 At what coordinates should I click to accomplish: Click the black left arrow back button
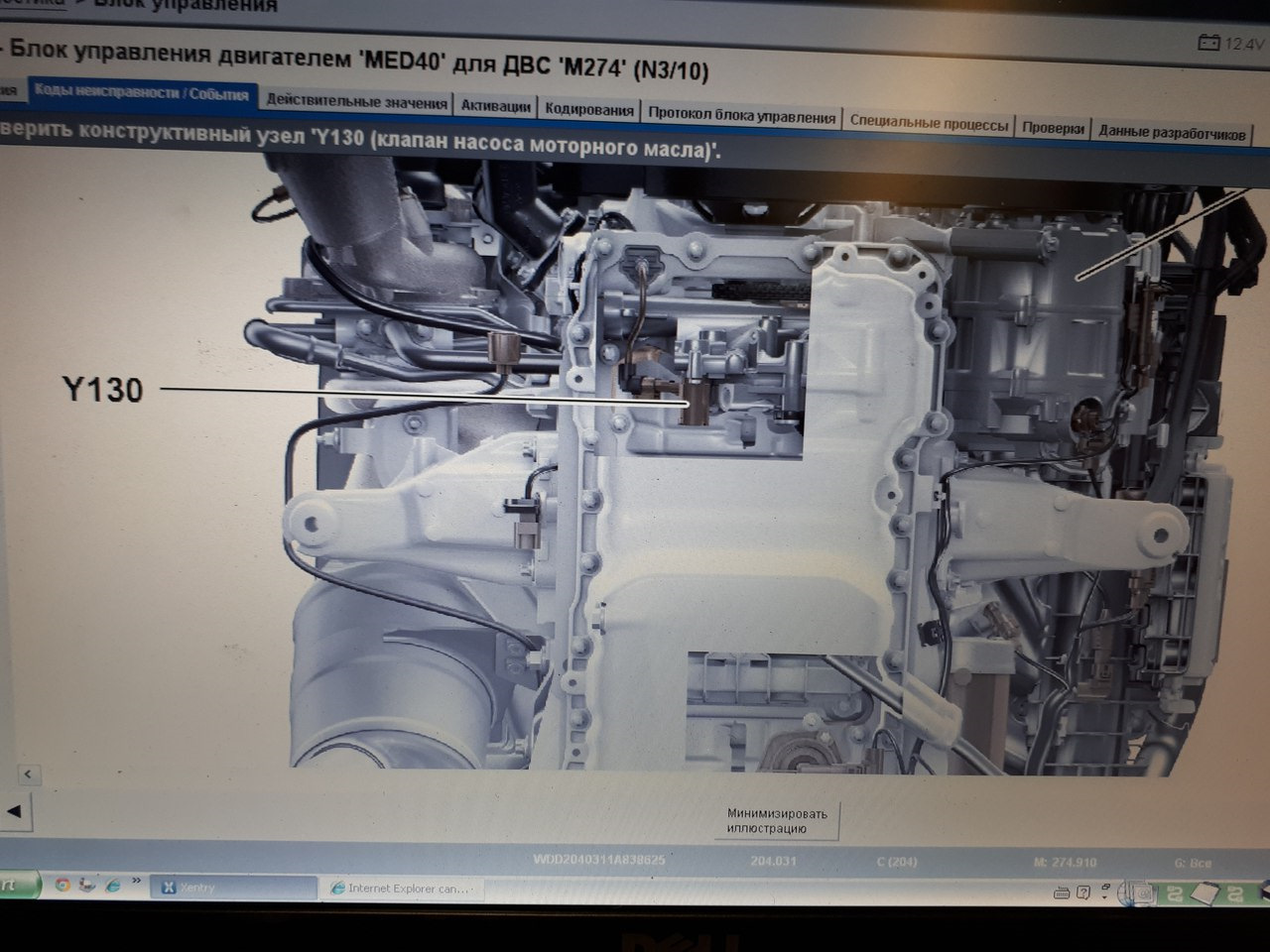click(x=14, y=811)
